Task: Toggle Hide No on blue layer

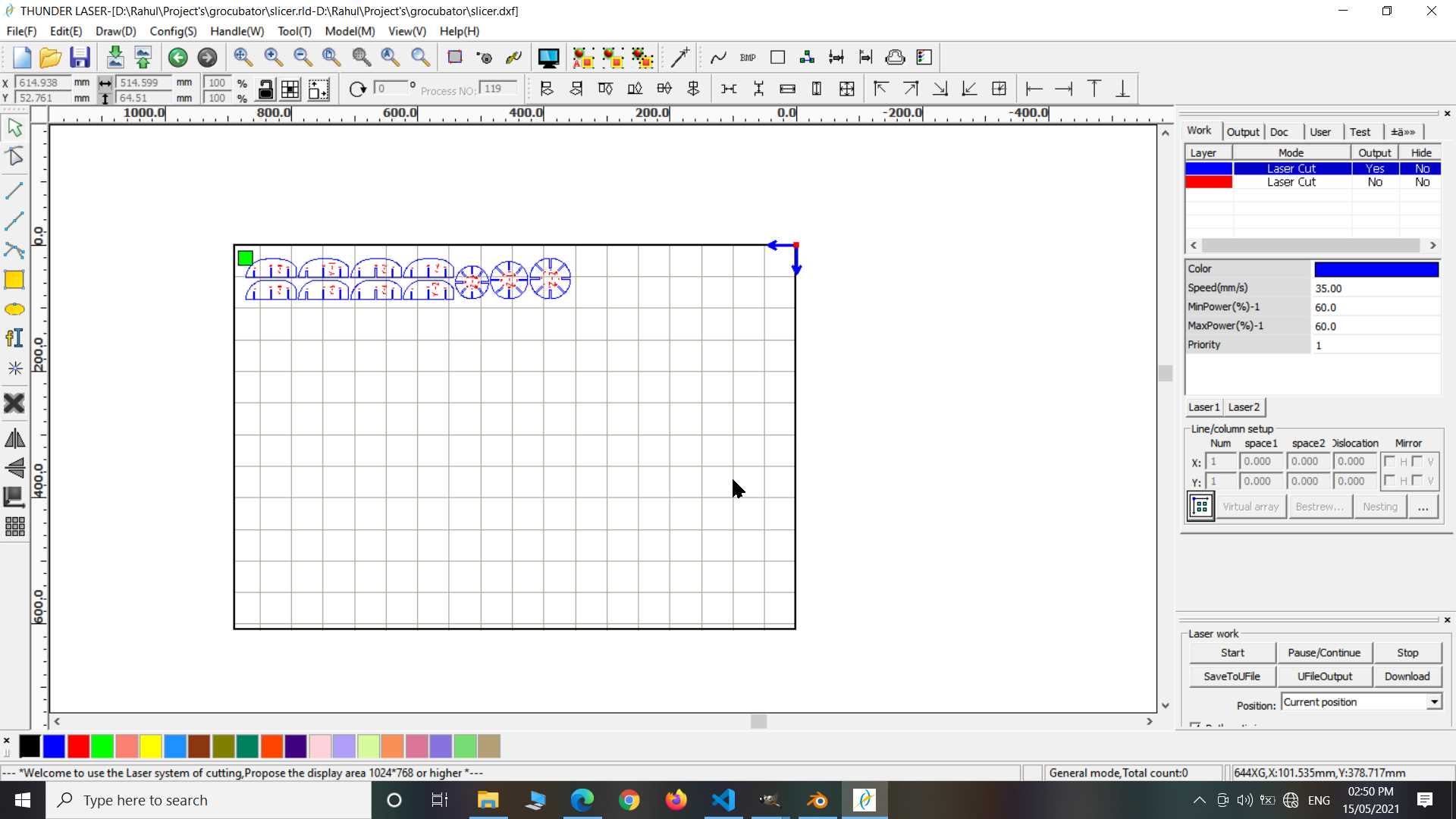Action: point(1422,168)
